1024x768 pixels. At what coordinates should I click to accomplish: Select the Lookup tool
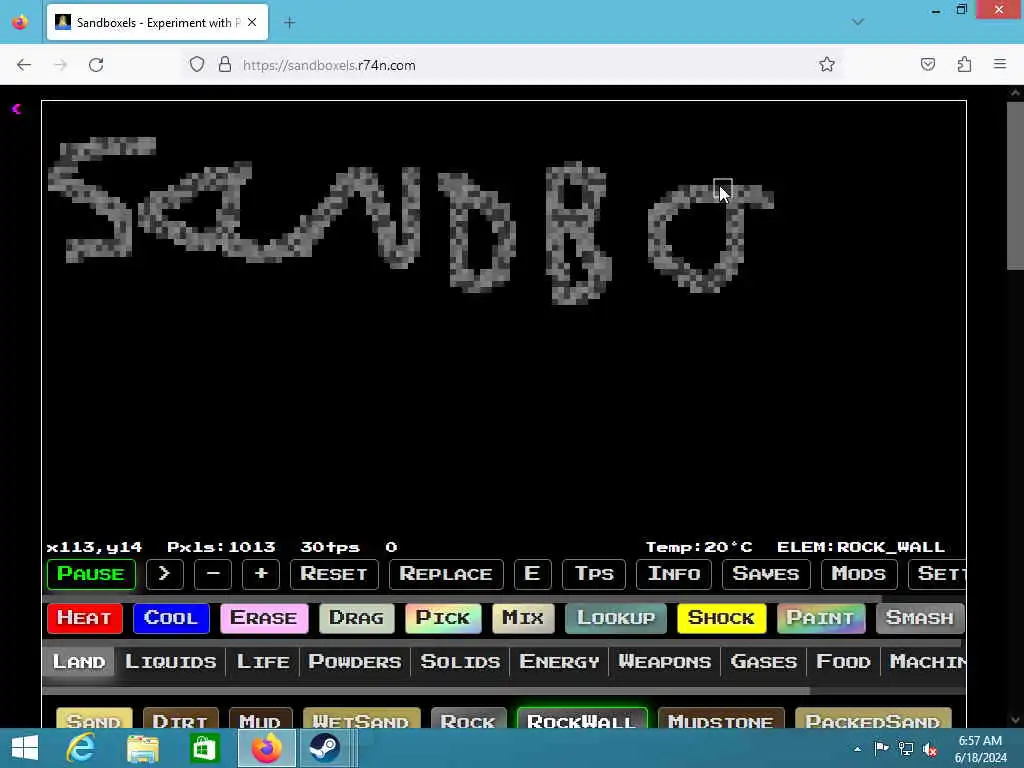pyautogui.click(x=616, y=618)
